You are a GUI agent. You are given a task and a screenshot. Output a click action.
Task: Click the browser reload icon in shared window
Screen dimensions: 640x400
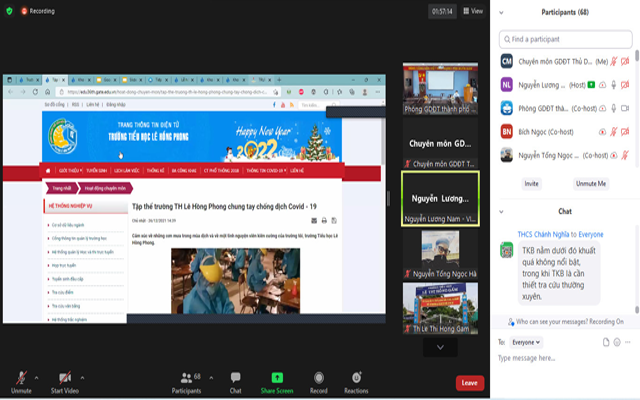[35, 92]
